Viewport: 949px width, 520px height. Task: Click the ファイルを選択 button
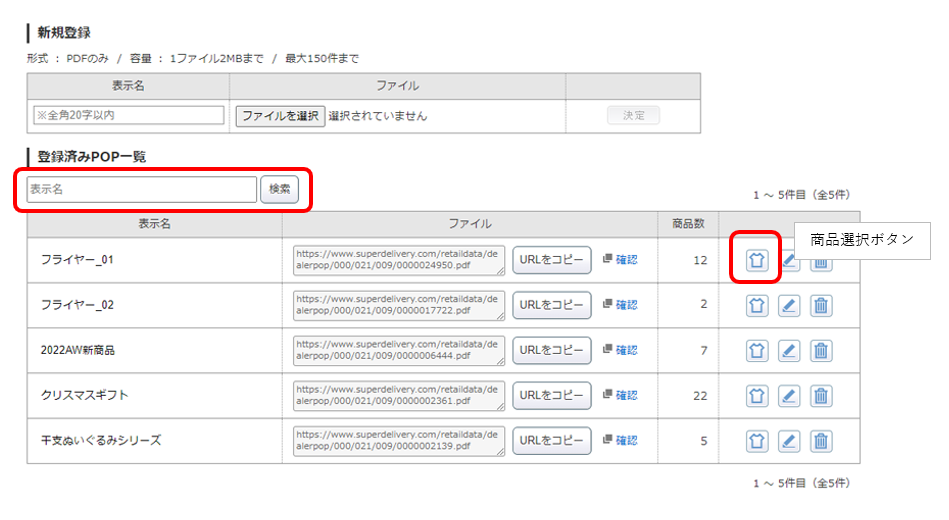tap(280, 116)
